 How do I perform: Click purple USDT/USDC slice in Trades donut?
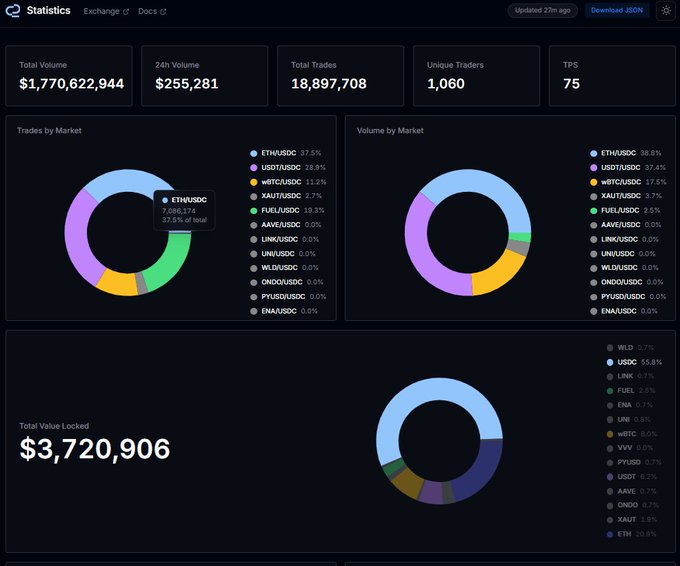pyautogui.click(x=76, y=238)
